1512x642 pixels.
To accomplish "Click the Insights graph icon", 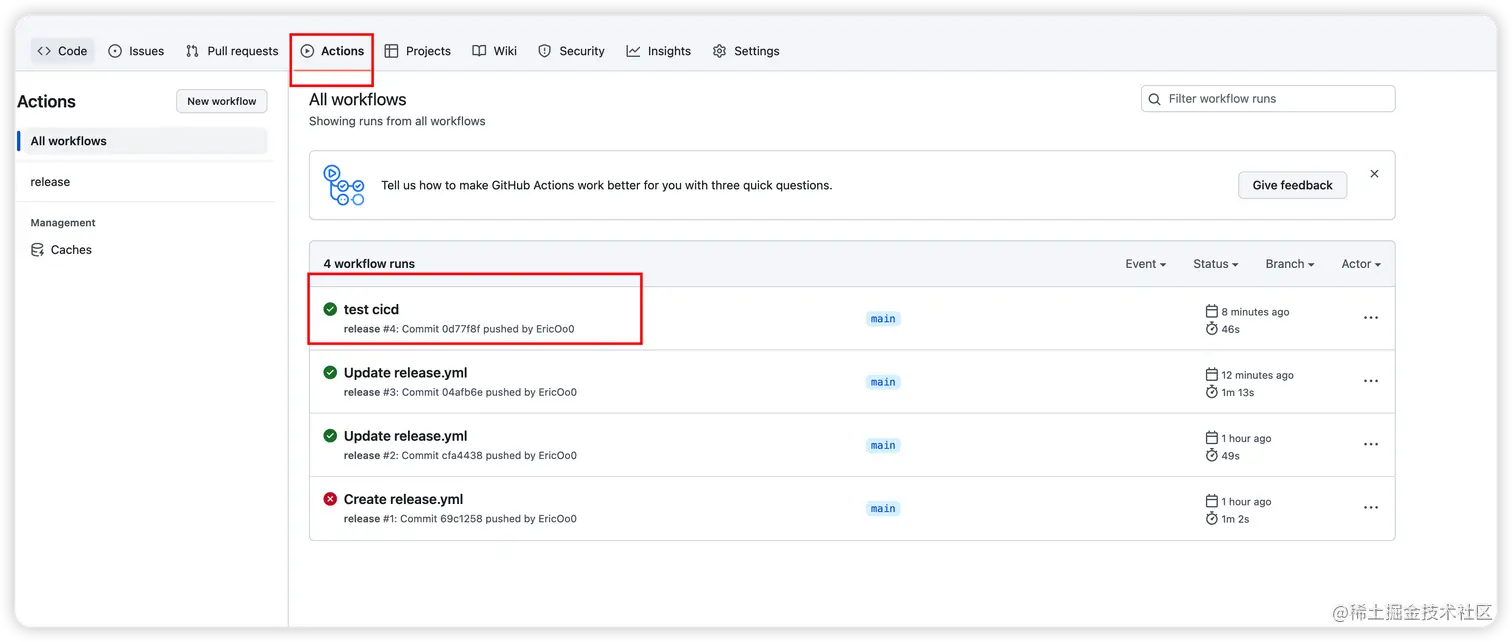I will 633,51.
